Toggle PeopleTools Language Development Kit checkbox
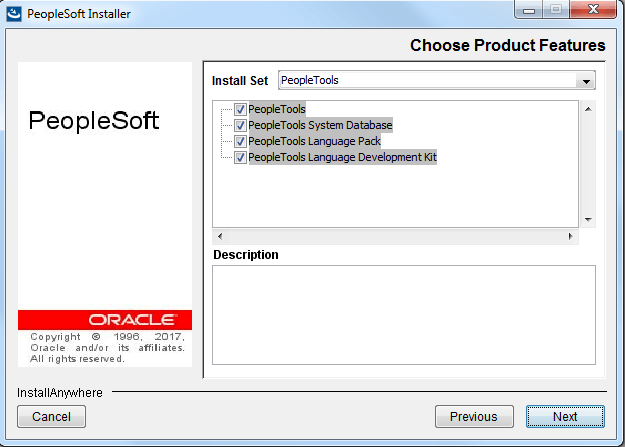 (x=240, y=157)
